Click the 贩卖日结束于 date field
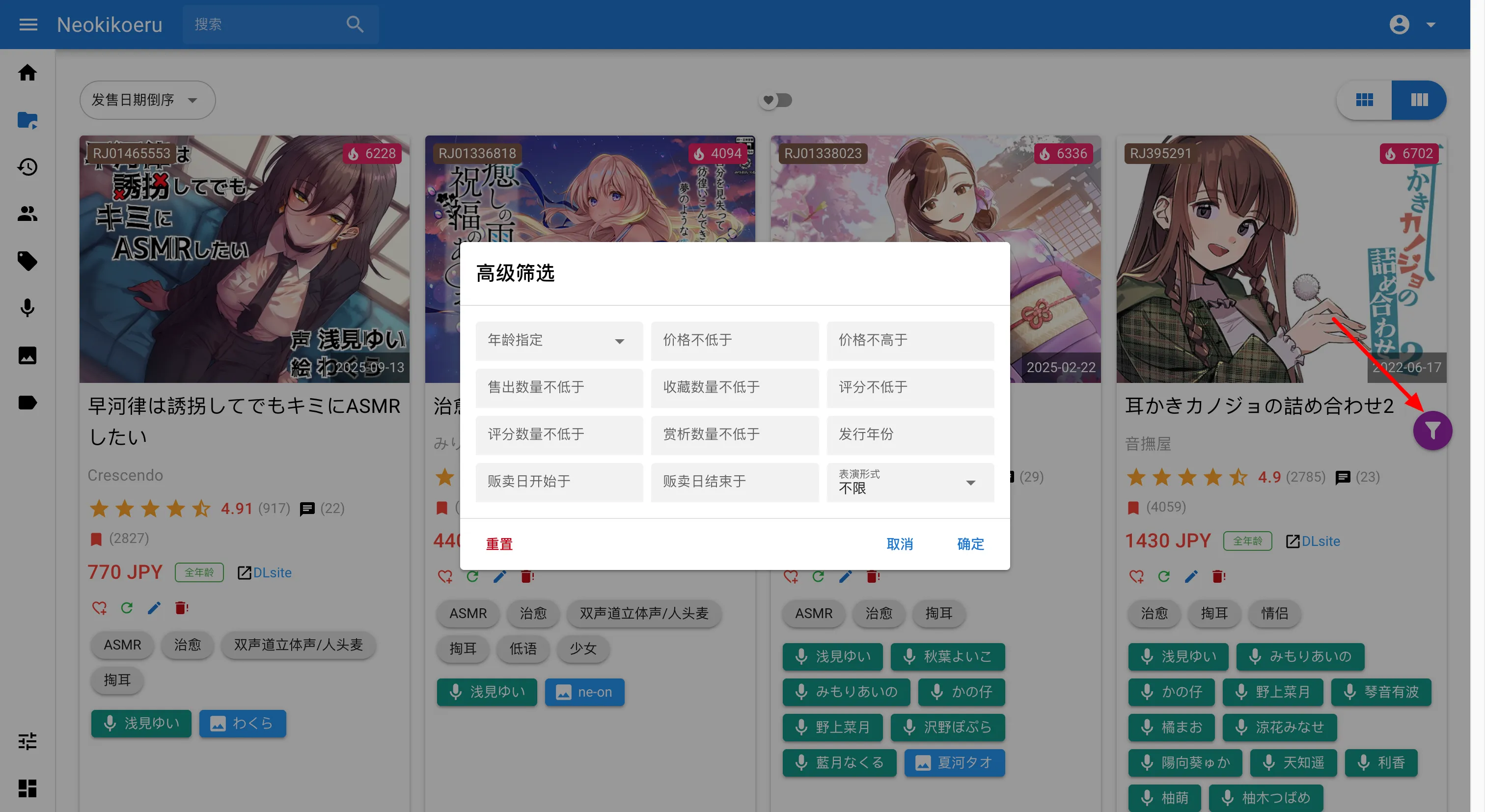The image size is (1485, 812). pyautogui.click(x=735, y=483)
